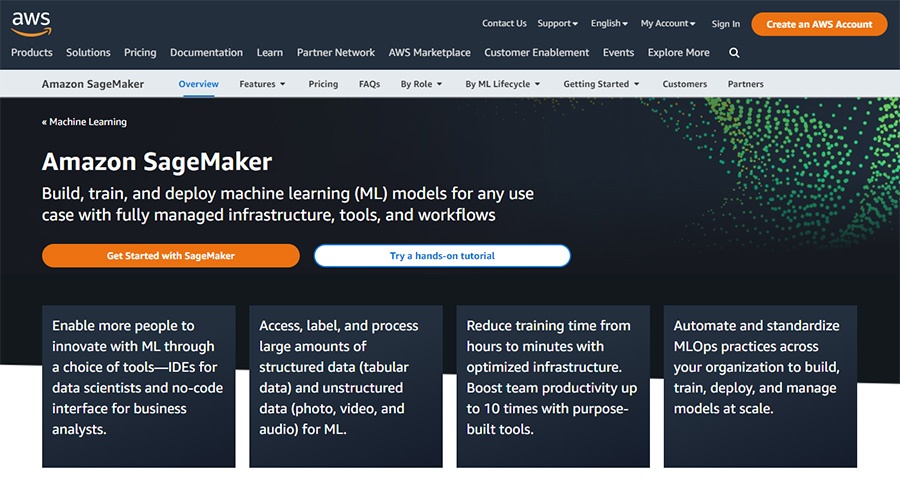This screenshot has height=483, width=900.
Task: Open the search magnifier icon
Action: (734, 53)
